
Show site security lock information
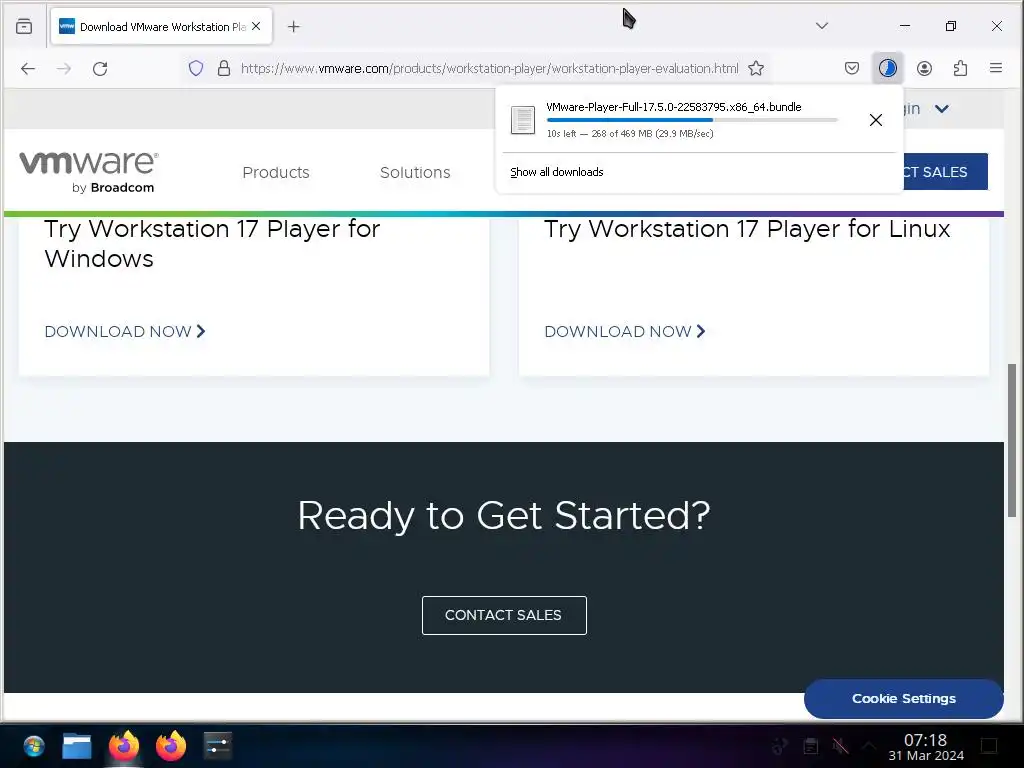click(x=224, y=68)
